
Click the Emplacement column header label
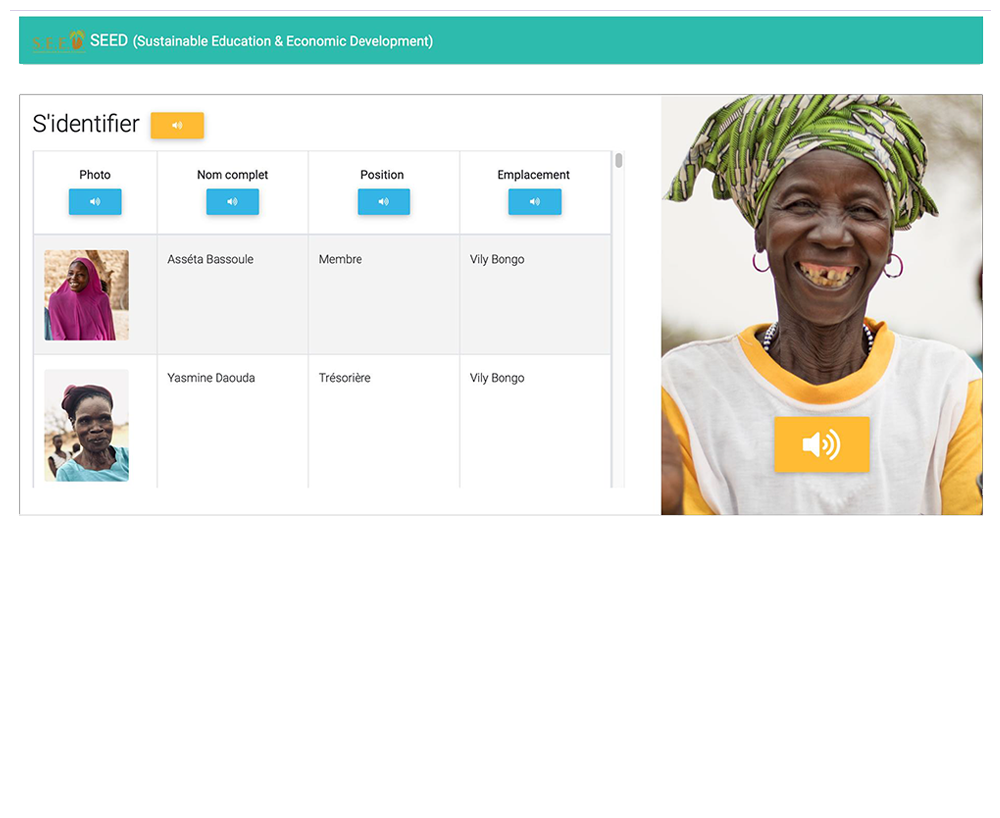point(534,175)
